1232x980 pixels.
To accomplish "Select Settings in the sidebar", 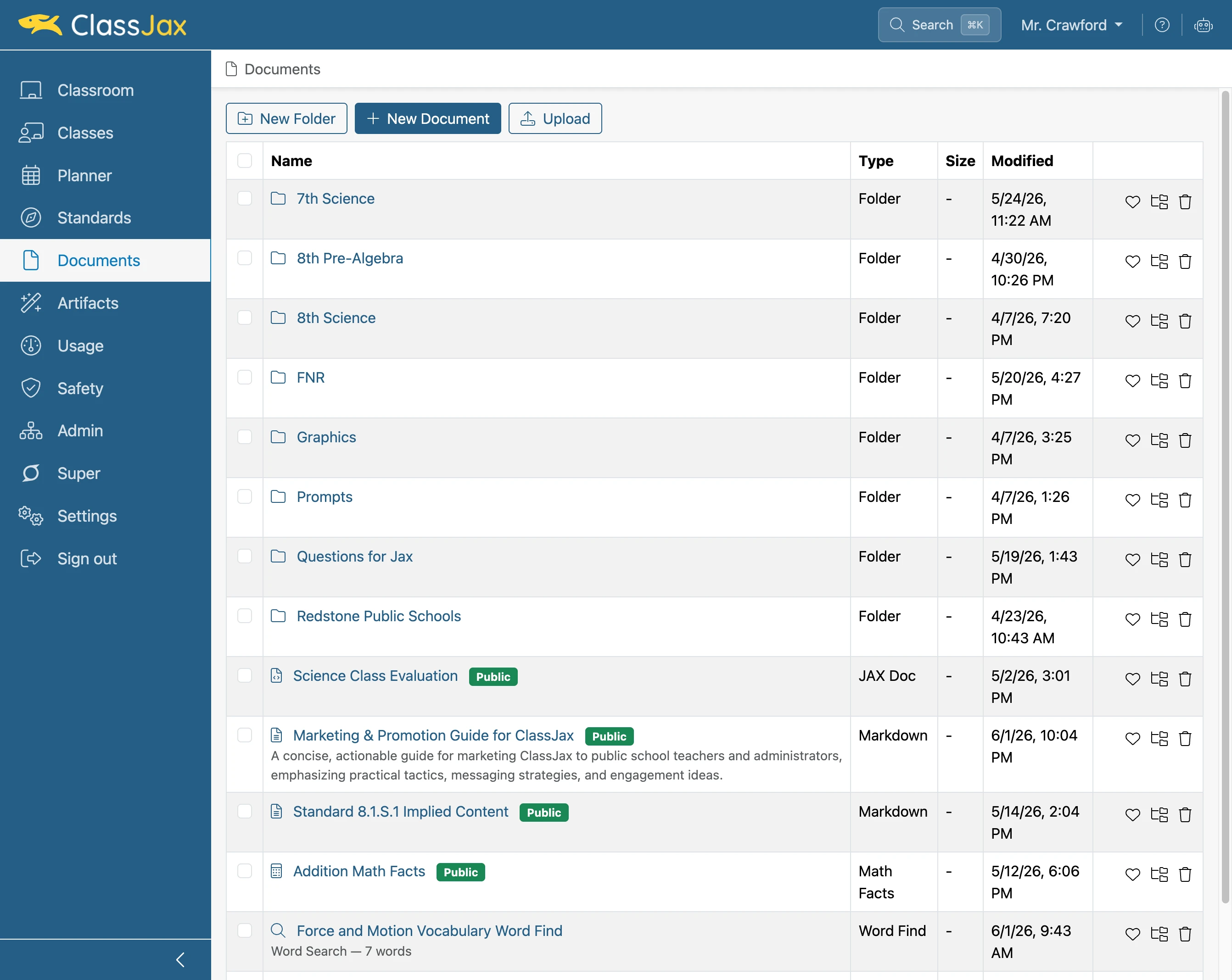I will point(105,516).
